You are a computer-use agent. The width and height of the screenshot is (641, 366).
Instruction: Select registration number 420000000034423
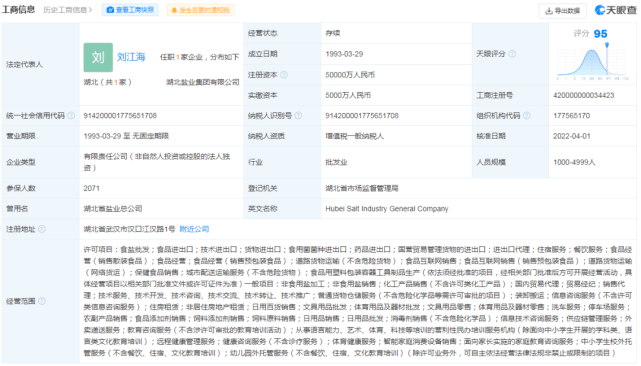[x=583, y=95]
